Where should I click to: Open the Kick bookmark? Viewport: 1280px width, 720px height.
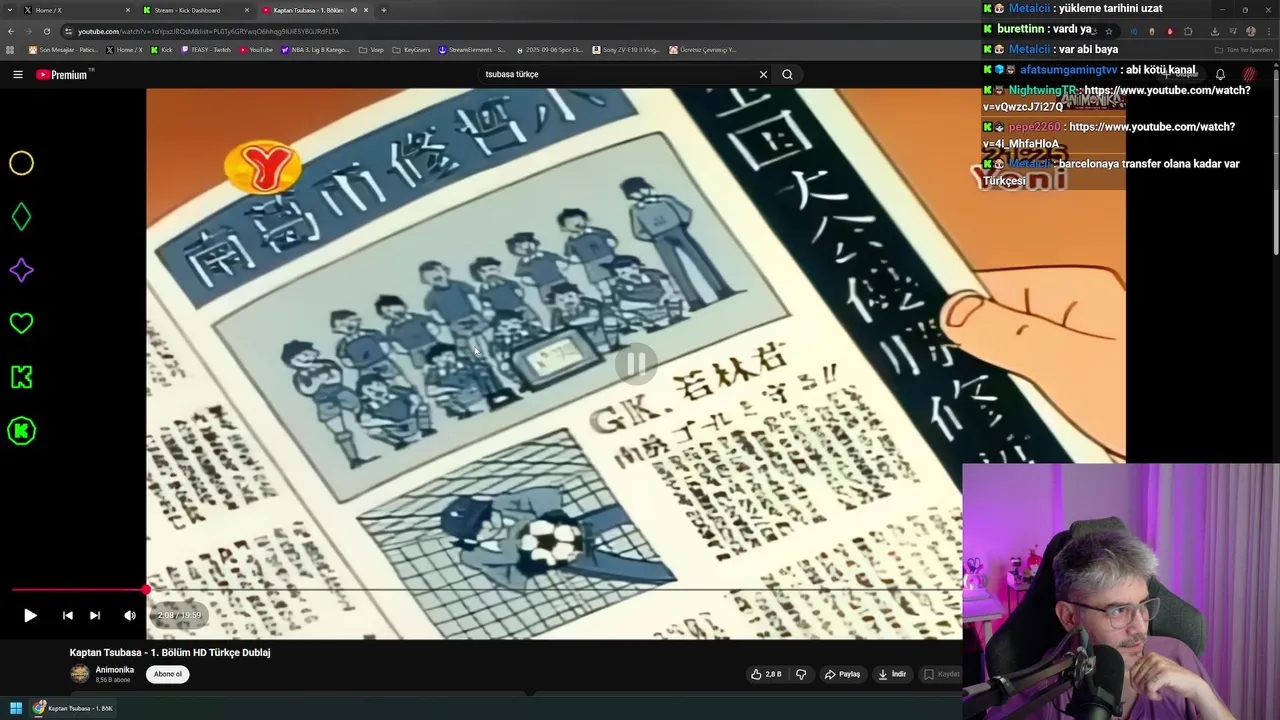[161, 49]
